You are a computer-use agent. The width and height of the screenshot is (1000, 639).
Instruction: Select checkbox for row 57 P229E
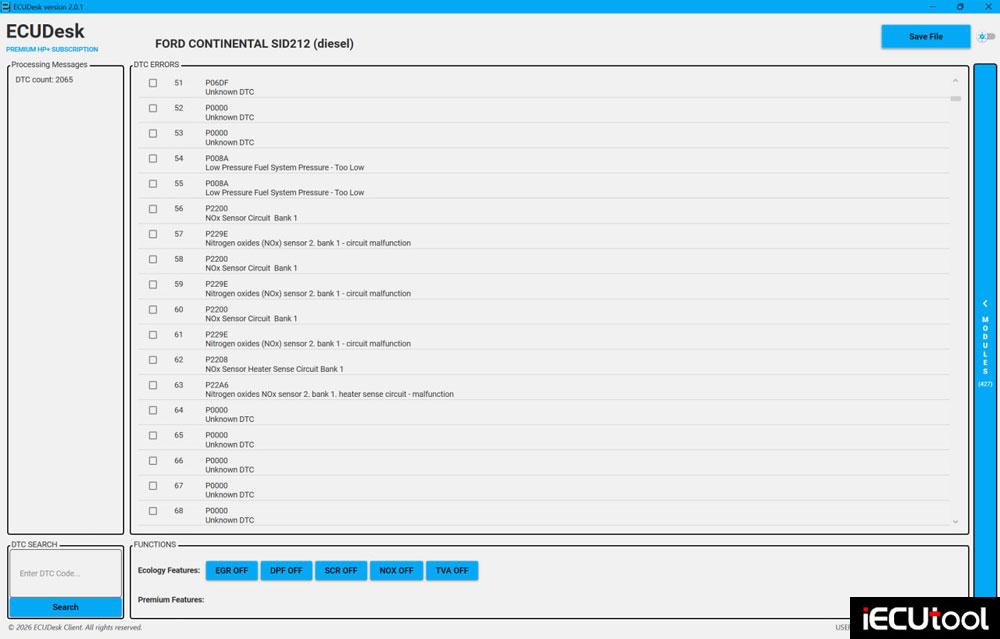pos(153,234)
